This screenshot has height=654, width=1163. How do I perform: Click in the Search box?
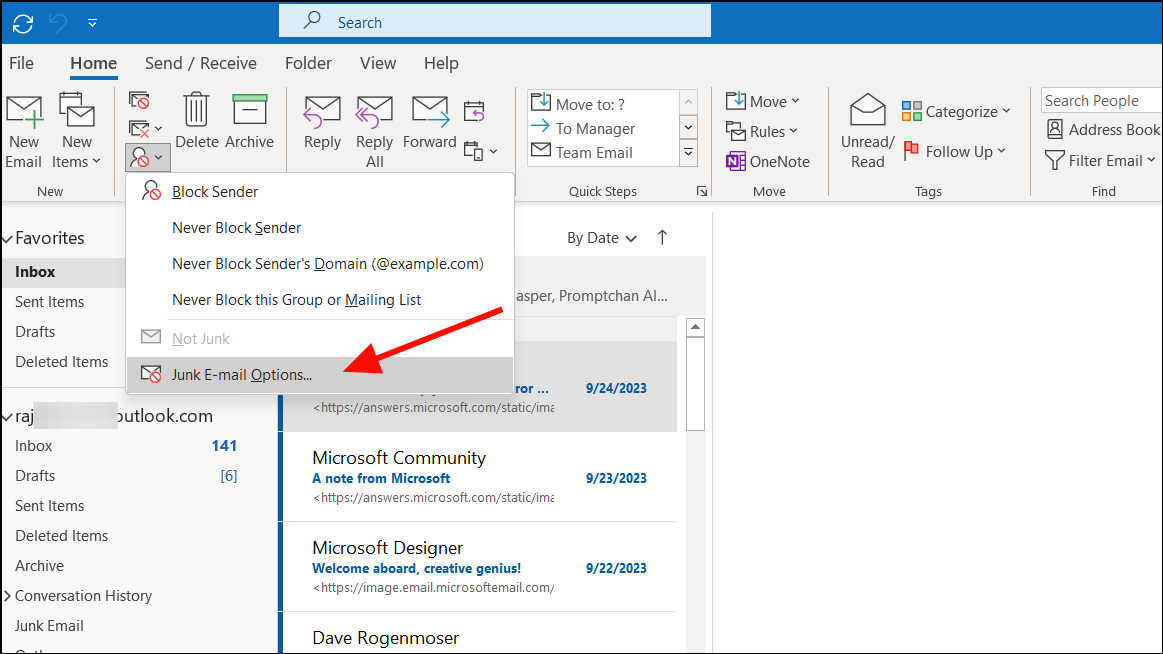(495, 22)
